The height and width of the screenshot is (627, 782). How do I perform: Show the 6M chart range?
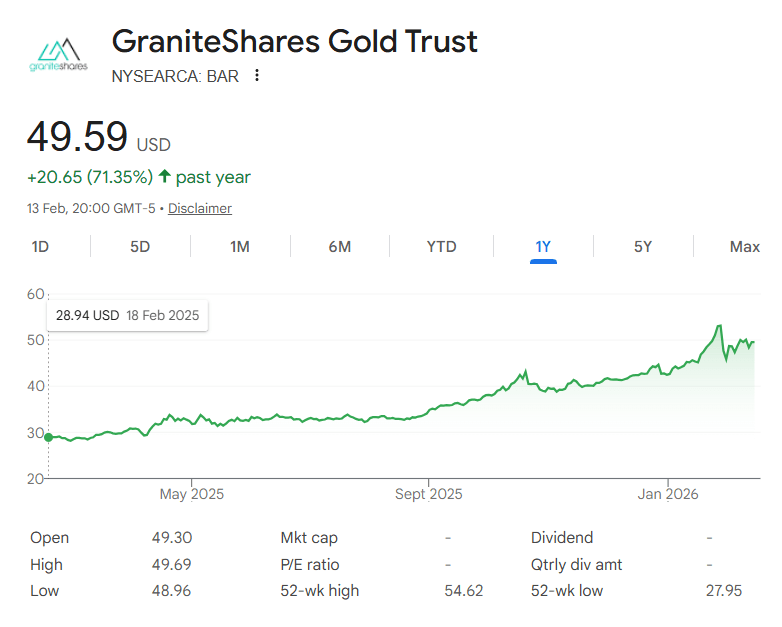(x=340, y=247)
